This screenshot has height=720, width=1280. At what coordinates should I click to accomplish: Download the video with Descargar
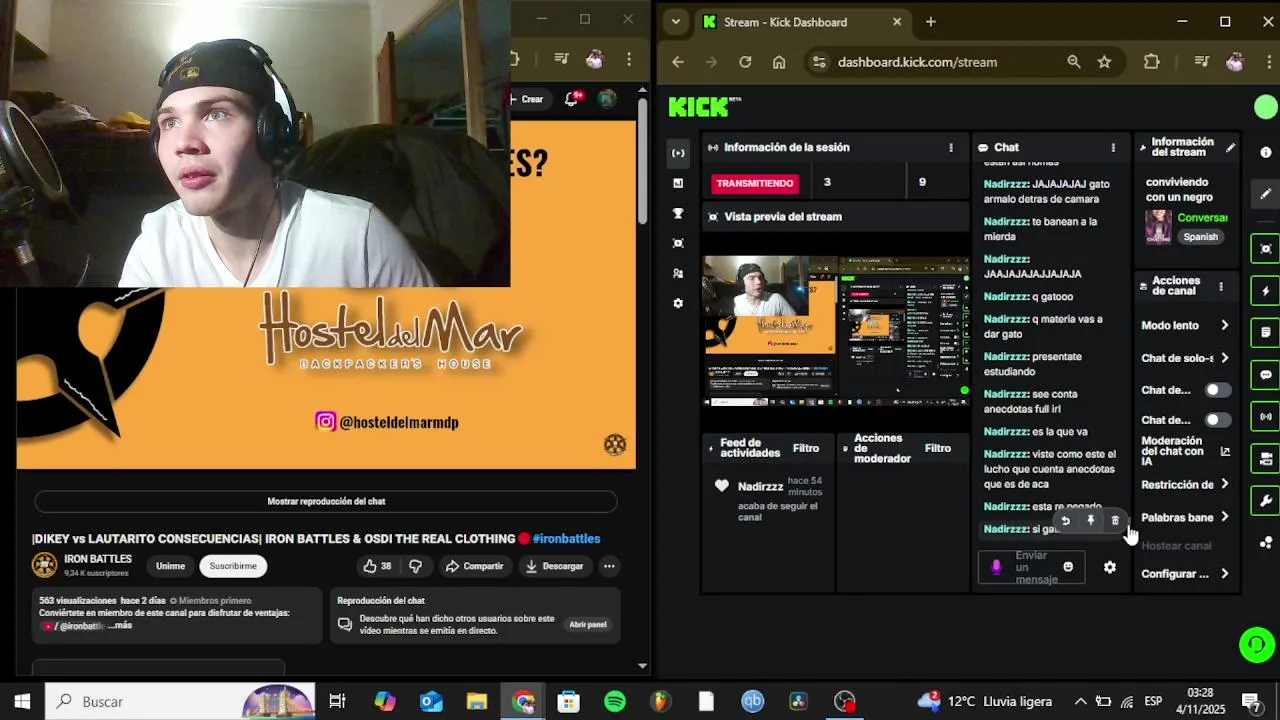(x=554, y=566)
